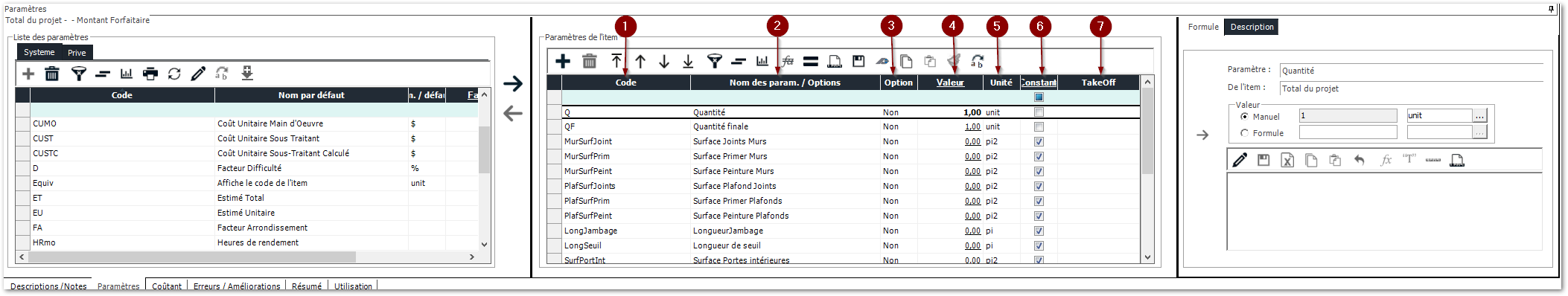The height and width of the screenshot is (296, 1568).
Task: Switch to the Prive tab
Action: click(x=77, y=53)
